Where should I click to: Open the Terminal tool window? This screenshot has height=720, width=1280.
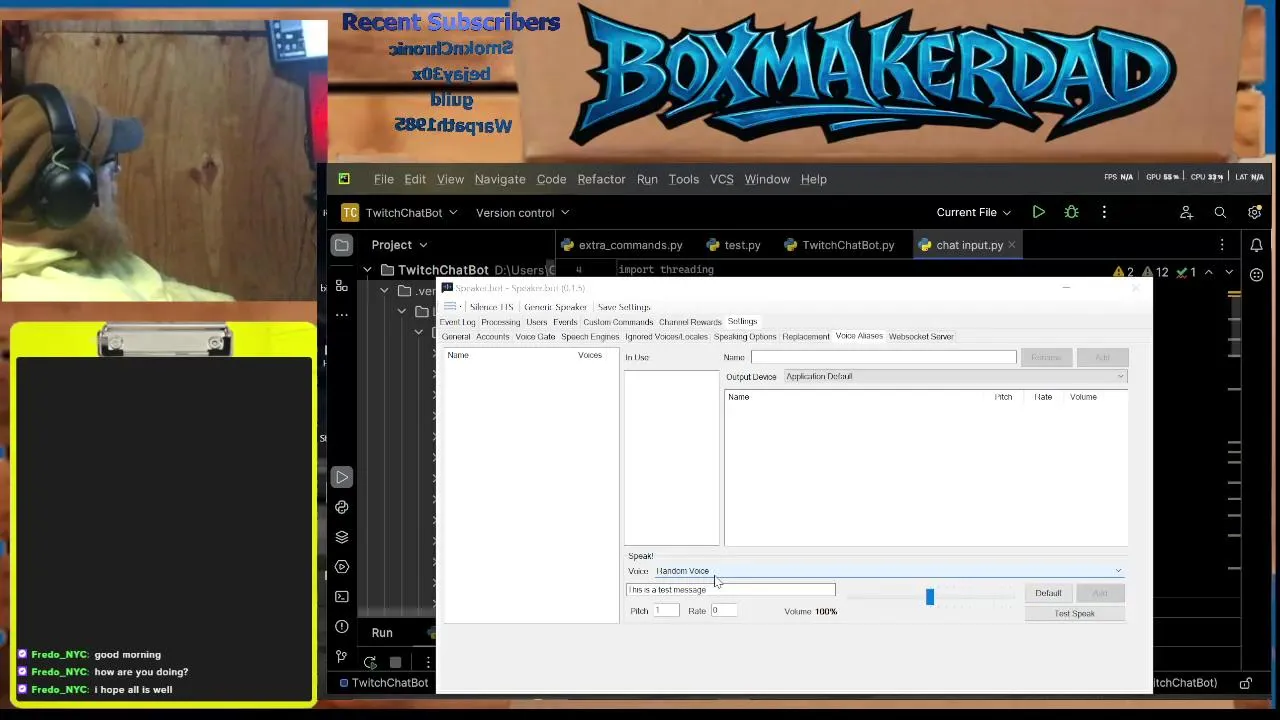(342, 597)
